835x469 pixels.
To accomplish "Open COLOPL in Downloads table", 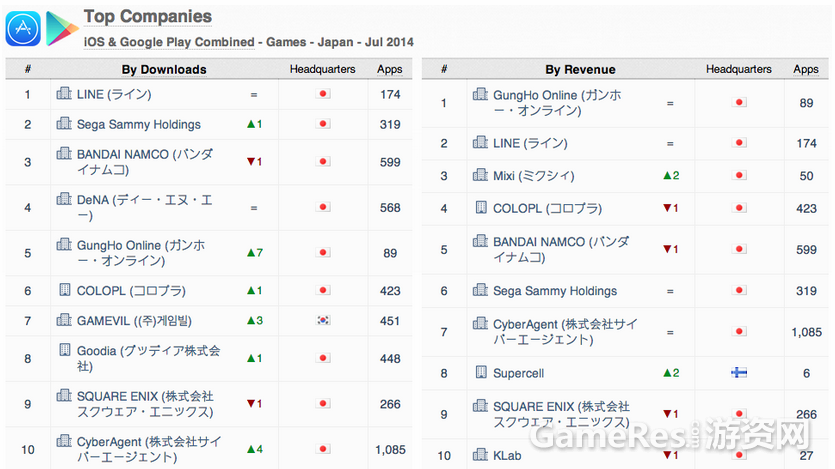I will [131, 291].
